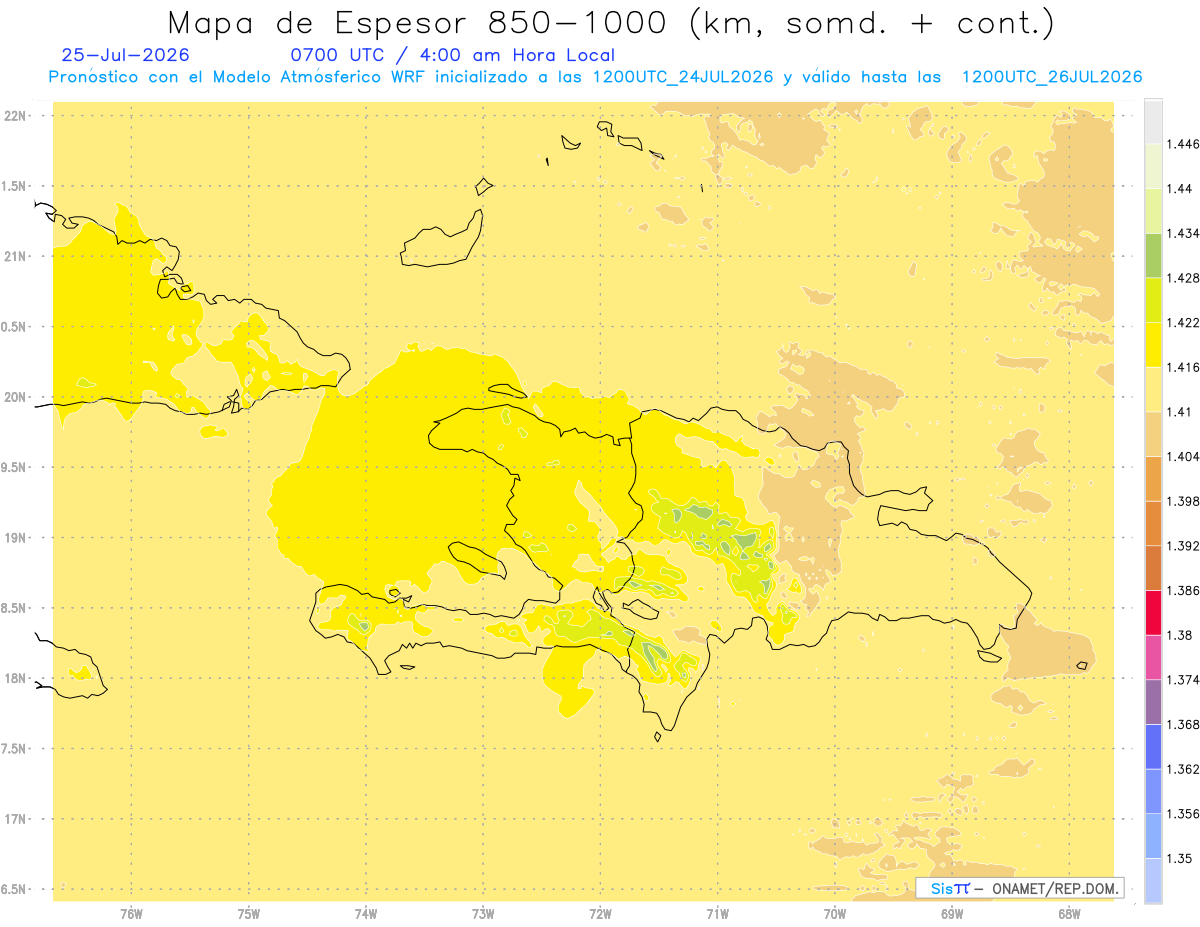The width and height of the screenshot is (1200, 927).
Task: Select the orange legend band between 1.398 and 1.404
Action: (1153, 478)
